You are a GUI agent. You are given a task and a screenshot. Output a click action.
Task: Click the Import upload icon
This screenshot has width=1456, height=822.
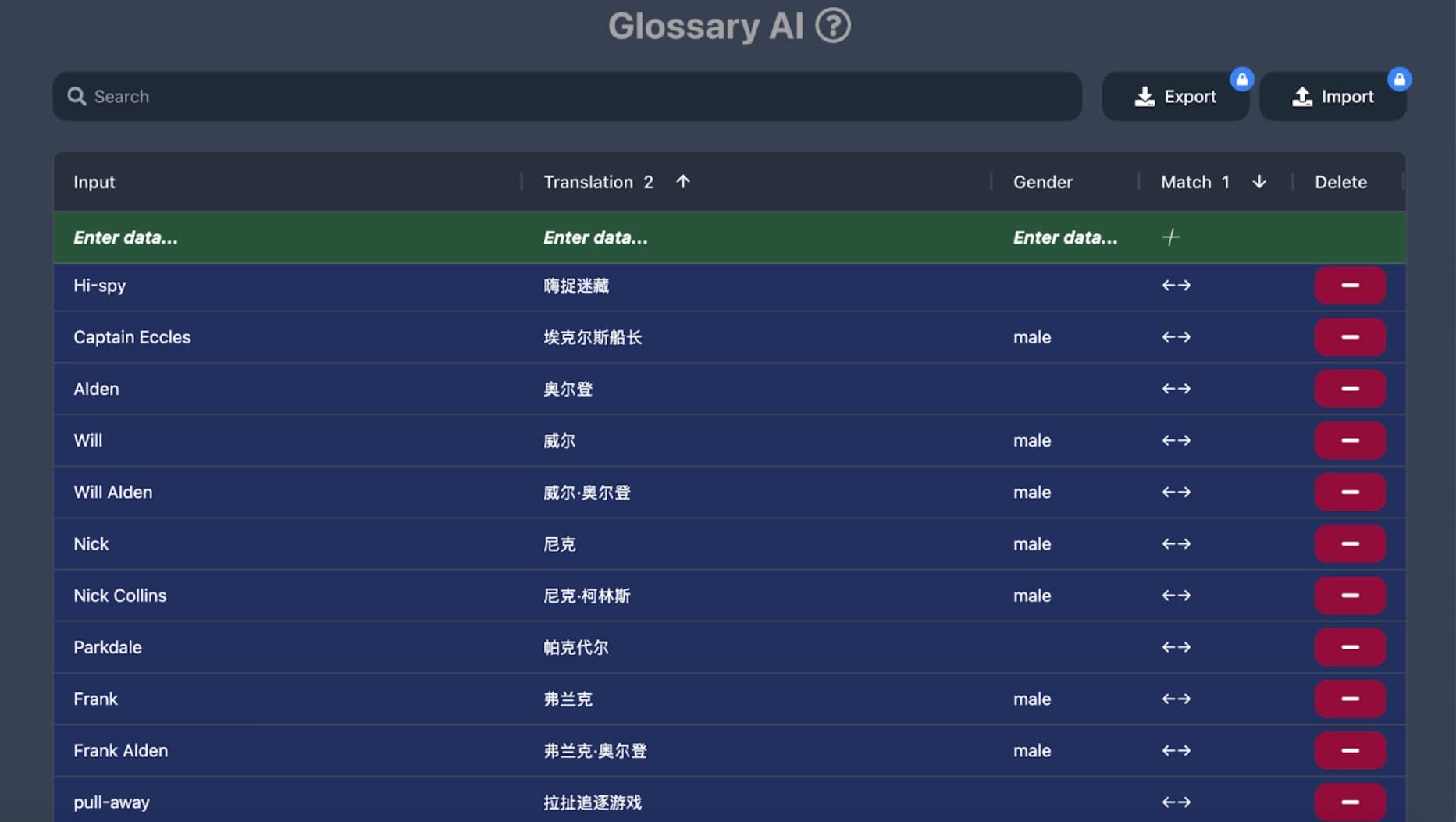tap(1302, 96)
